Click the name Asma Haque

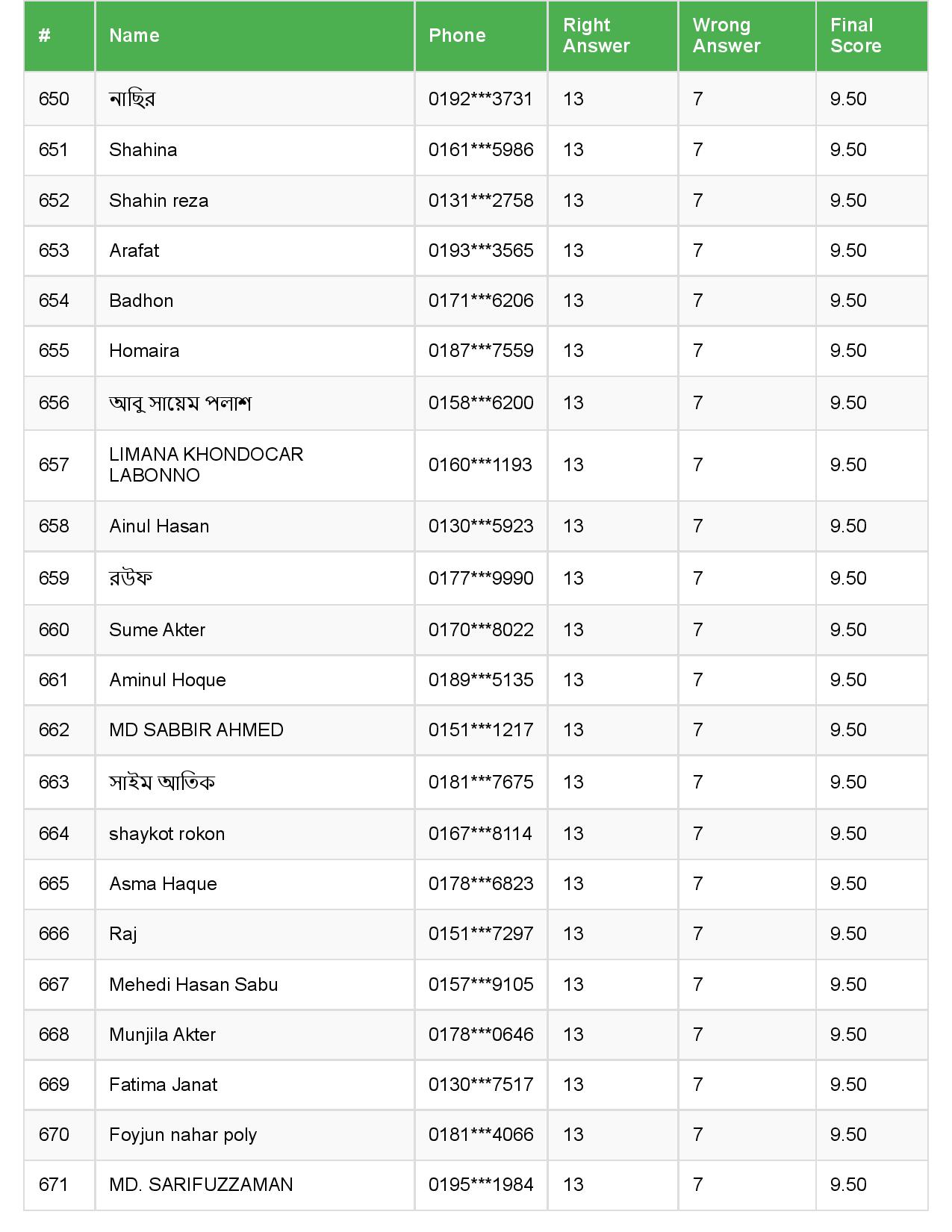[x=163, y=883]
